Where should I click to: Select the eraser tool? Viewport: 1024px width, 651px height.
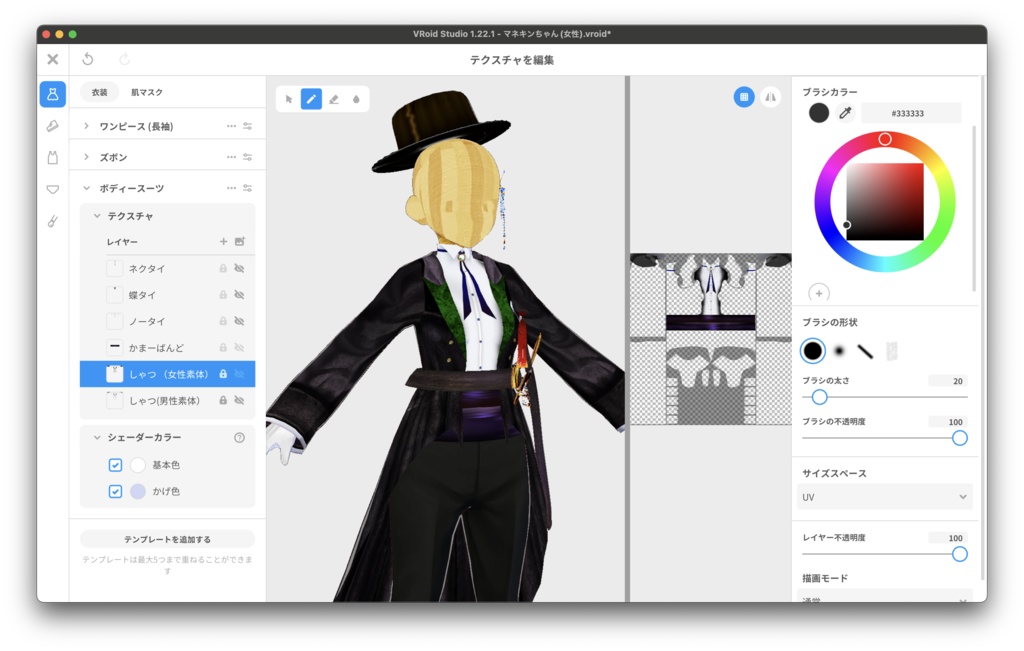pos(334,99)
